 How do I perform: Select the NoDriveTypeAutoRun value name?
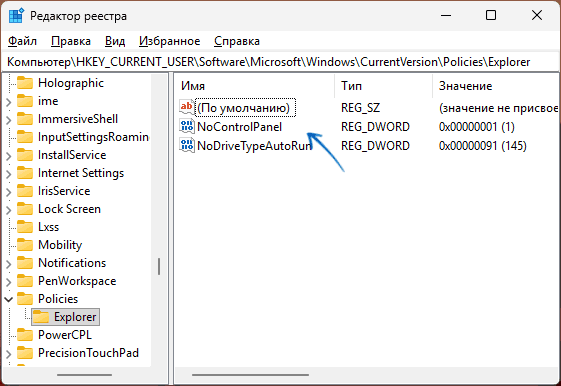254,146
